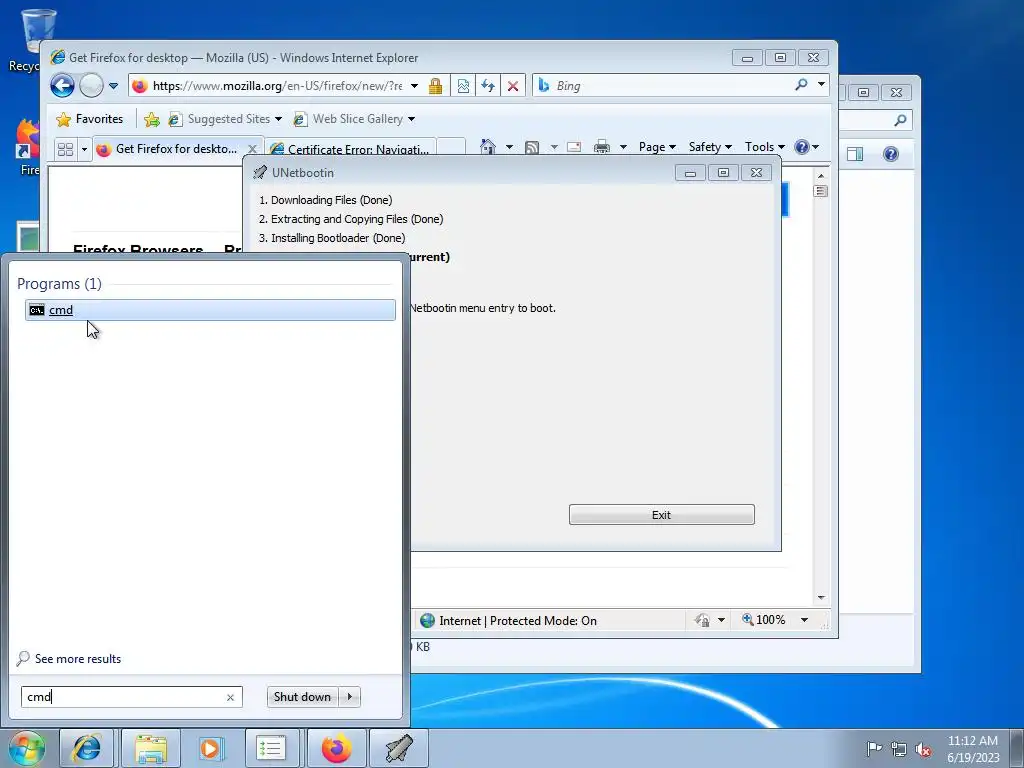The height and width of the screenshot is (768, 1024).
Task: Click the security lock icon
Action: tap(436, 86)
